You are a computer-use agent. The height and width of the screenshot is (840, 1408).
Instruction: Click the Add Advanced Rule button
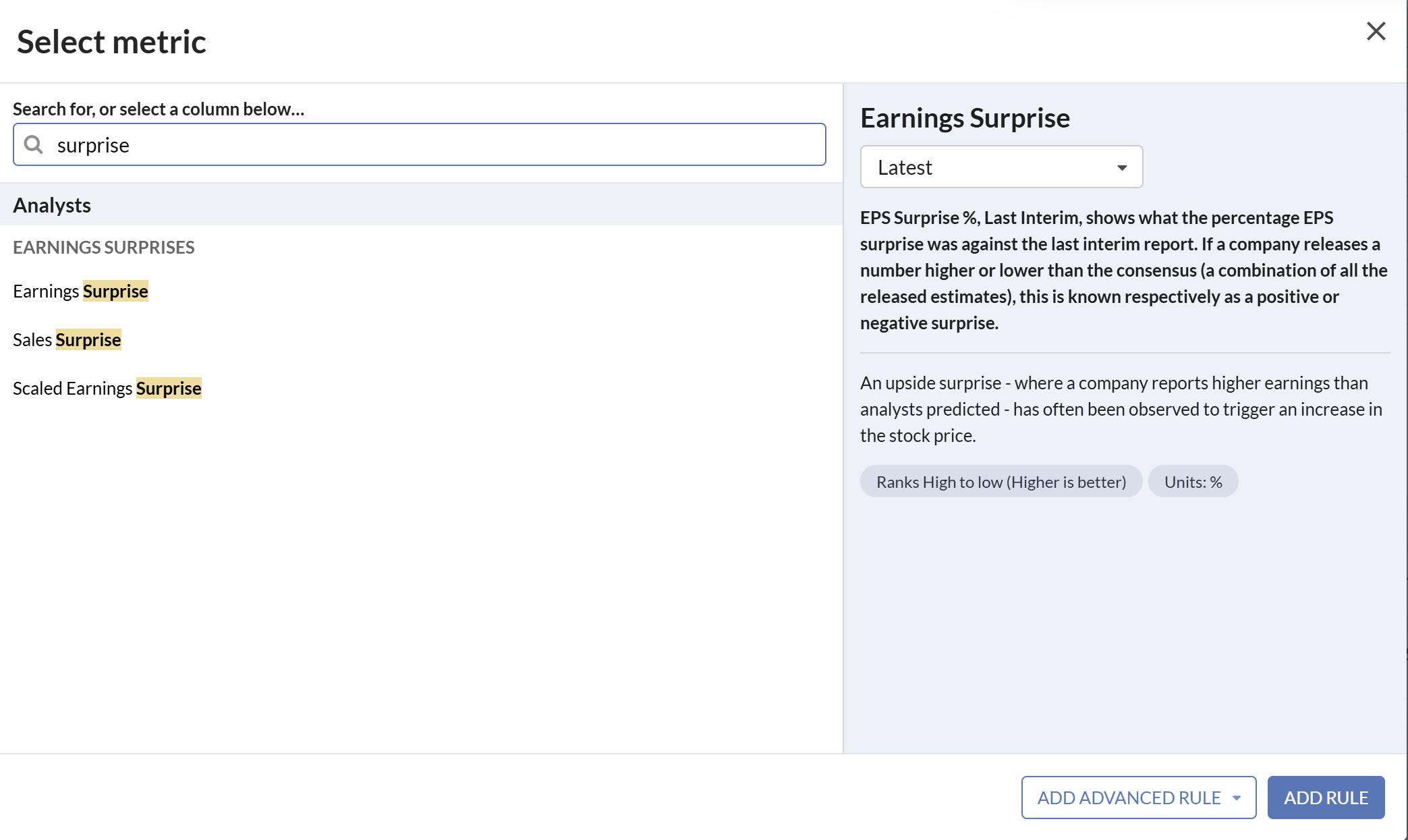click(x=1129, y=797)
